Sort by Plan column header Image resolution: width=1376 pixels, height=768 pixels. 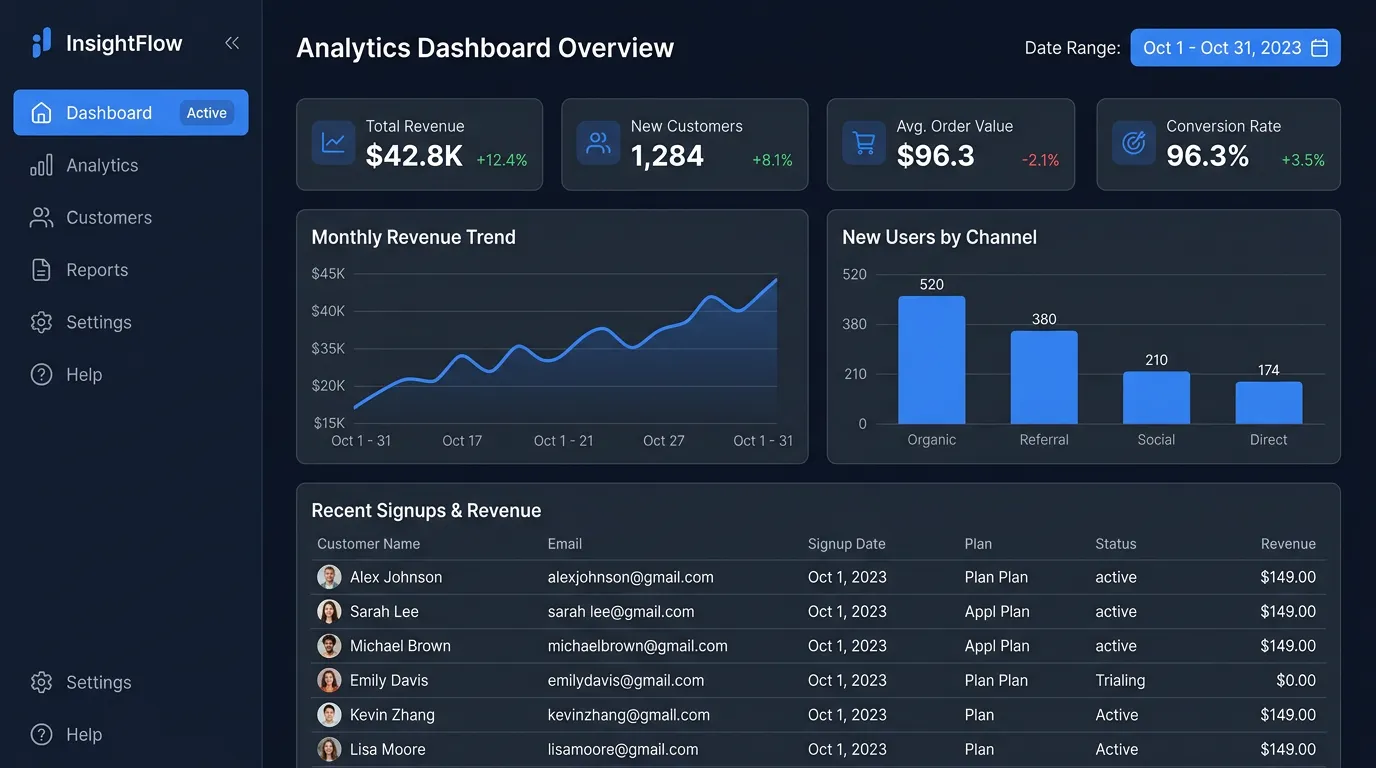pos(978,544)
